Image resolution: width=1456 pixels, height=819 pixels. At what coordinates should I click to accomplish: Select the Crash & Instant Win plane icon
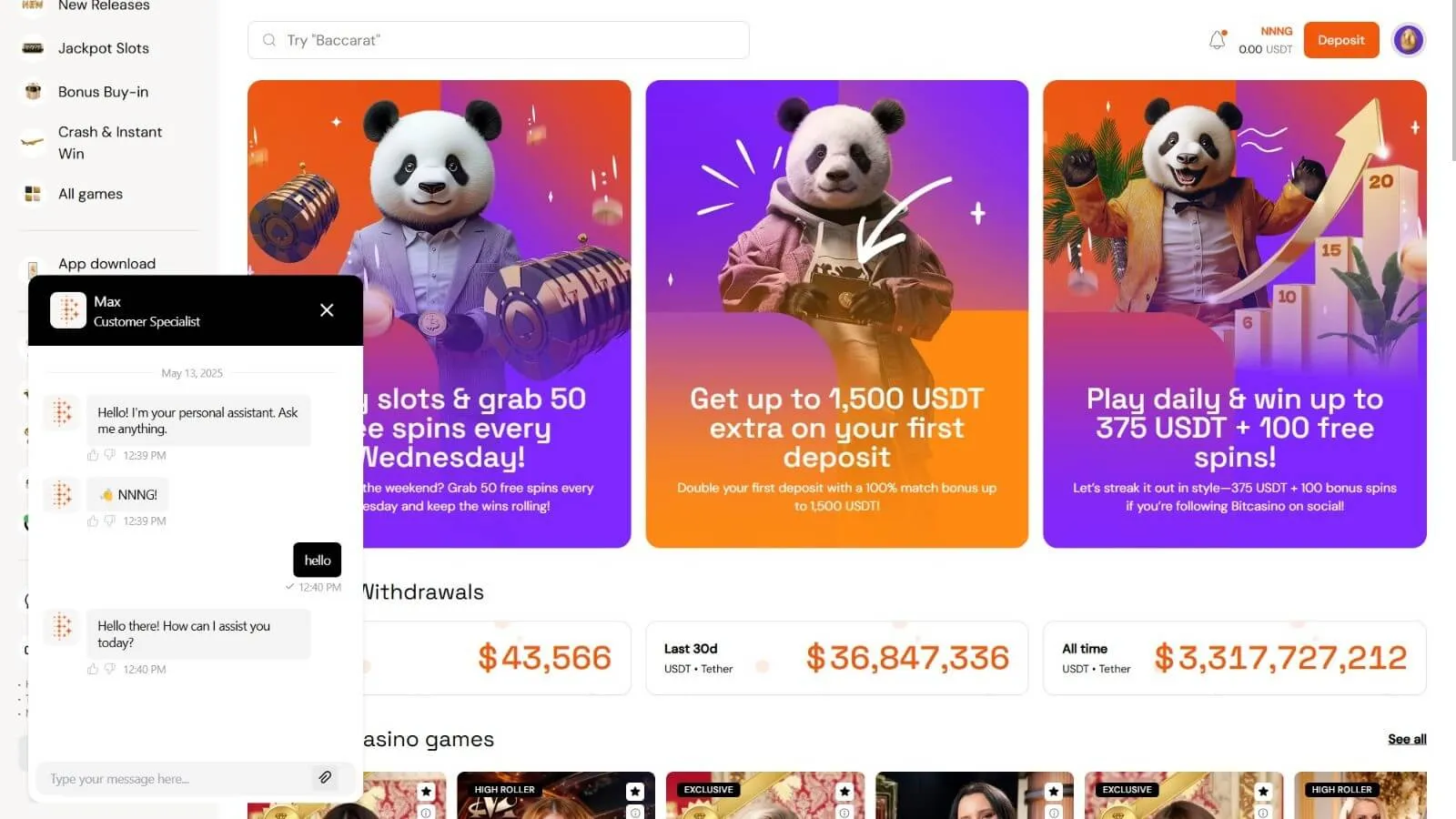[33, 143]
